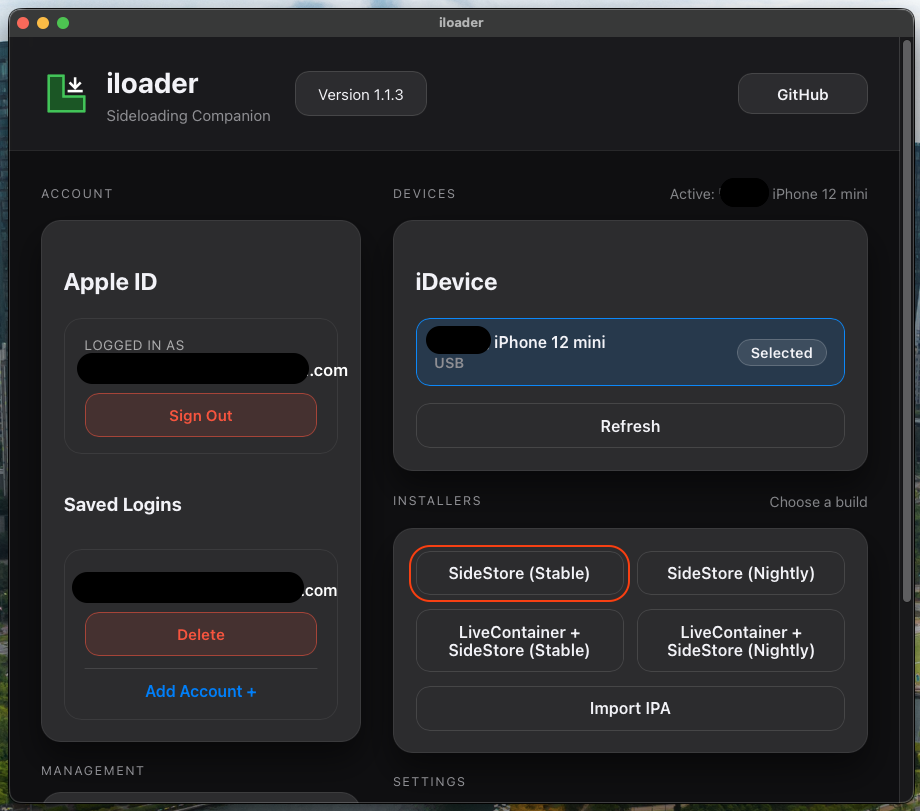Click the 'USB' connection label
Viewport: 920px width, 811px height.
pyautogui.click(x=449, y=363)
